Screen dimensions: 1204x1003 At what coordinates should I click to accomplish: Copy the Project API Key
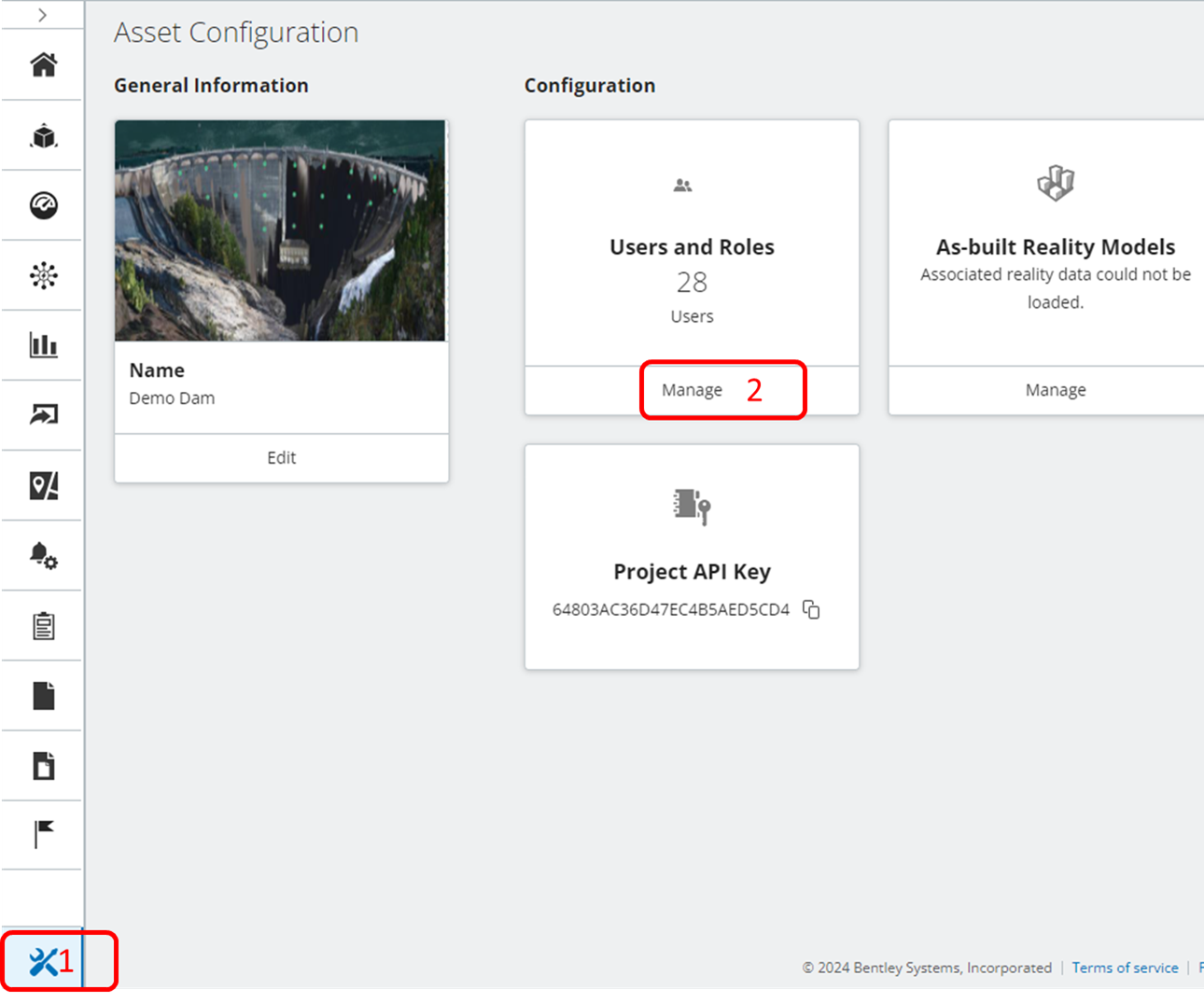click(x=811, y=609)
